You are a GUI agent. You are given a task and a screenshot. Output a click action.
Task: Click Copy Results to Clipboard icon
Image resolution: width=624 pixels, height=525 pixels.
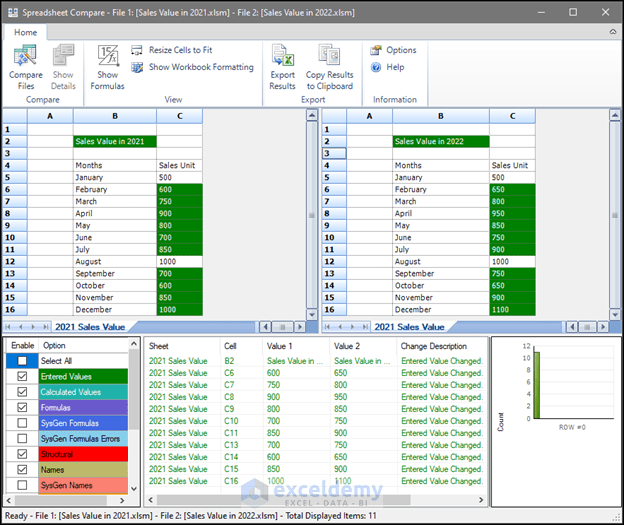click(x=329, y=56)
